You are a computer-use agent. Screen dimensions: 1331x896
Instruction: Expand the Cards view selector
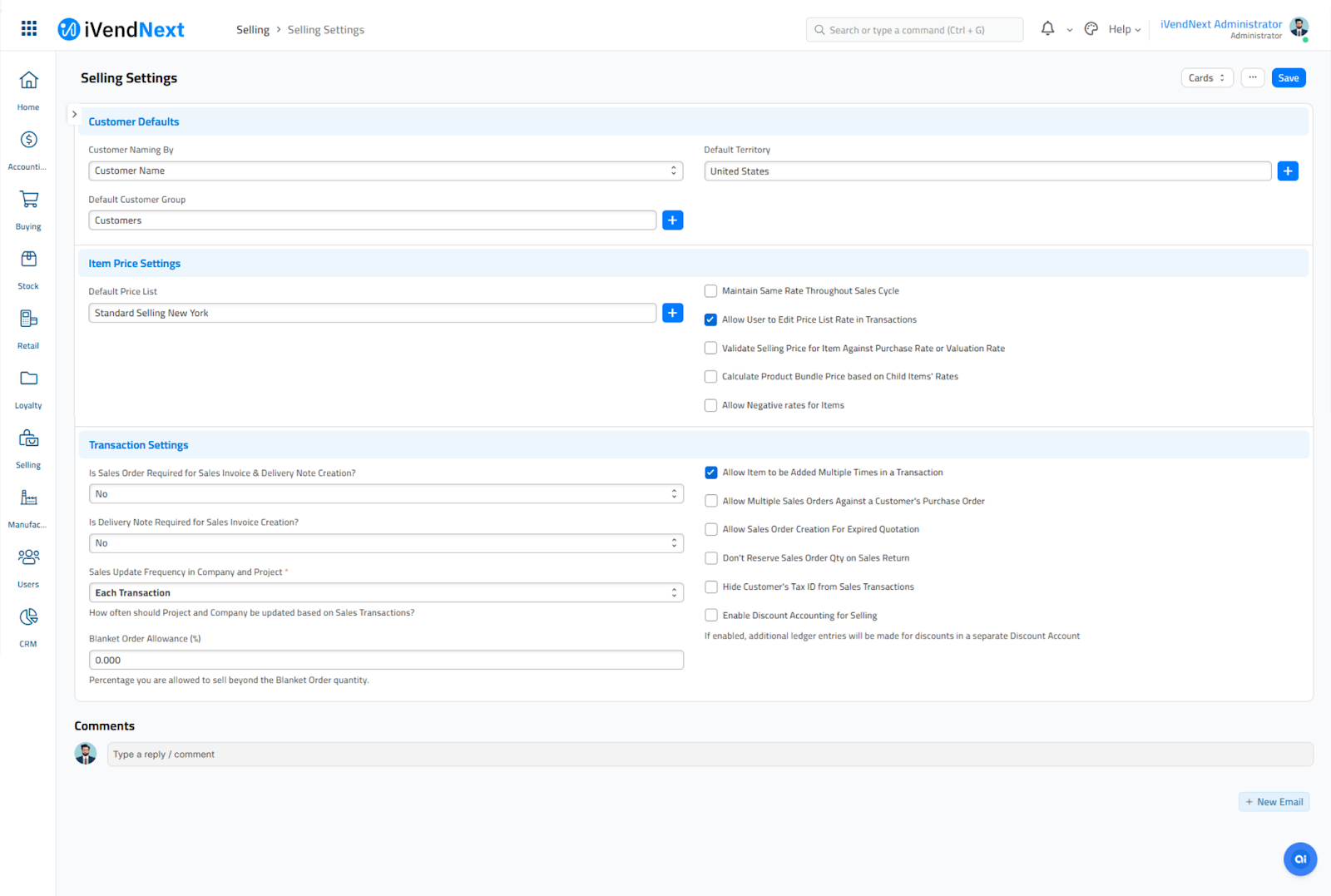click(1206, 78)
